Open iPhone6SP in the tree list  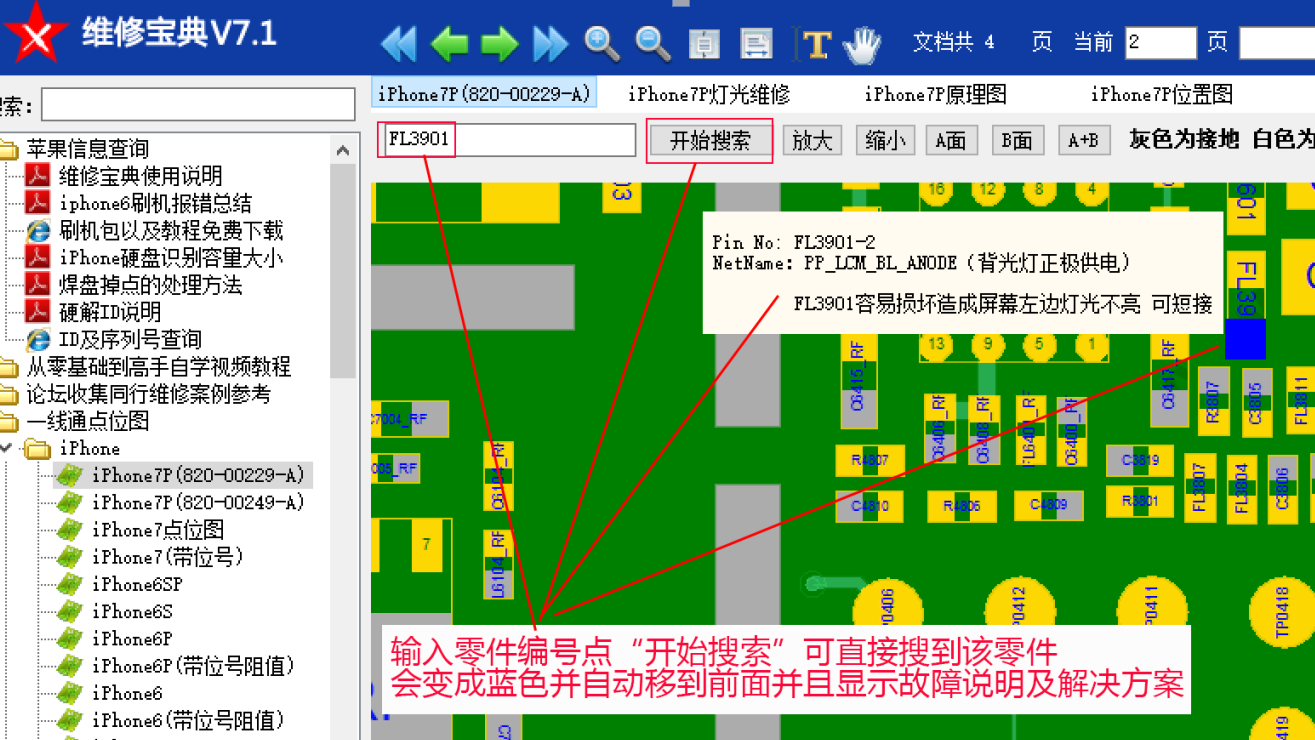coord(137,584)
